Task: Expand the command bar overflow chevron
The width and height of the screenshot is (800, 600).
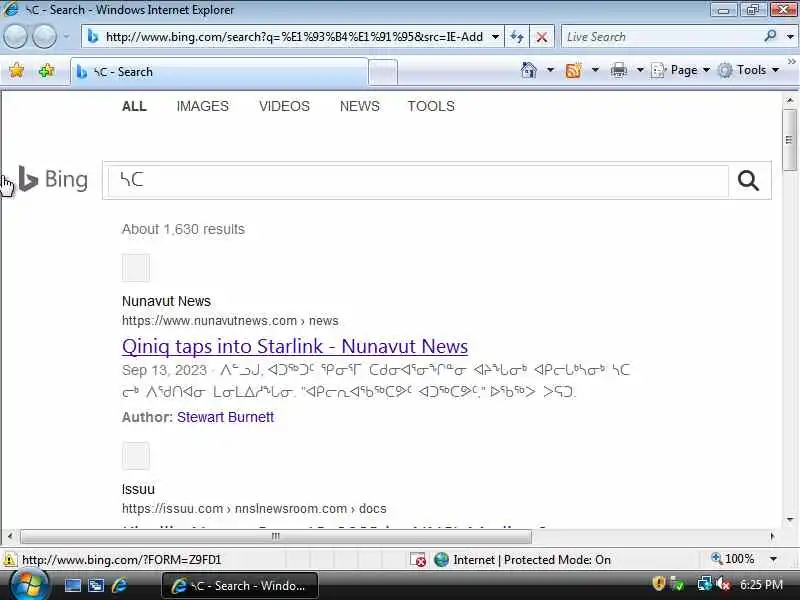Action: click(791, 62)
